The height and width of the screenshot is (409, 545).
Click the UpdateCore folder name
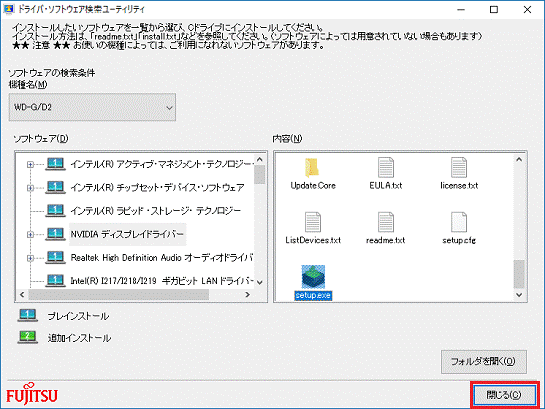[313, 186]
